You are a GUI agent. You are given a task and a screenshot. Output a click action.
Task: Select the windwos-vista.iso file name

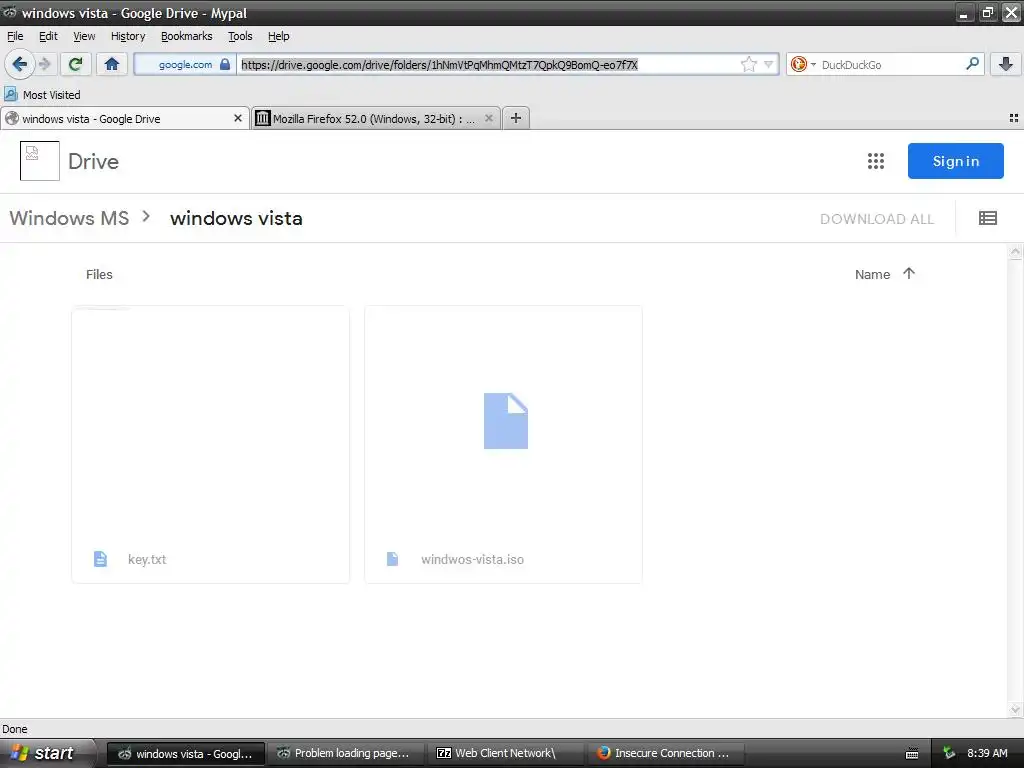coord(472,560)
